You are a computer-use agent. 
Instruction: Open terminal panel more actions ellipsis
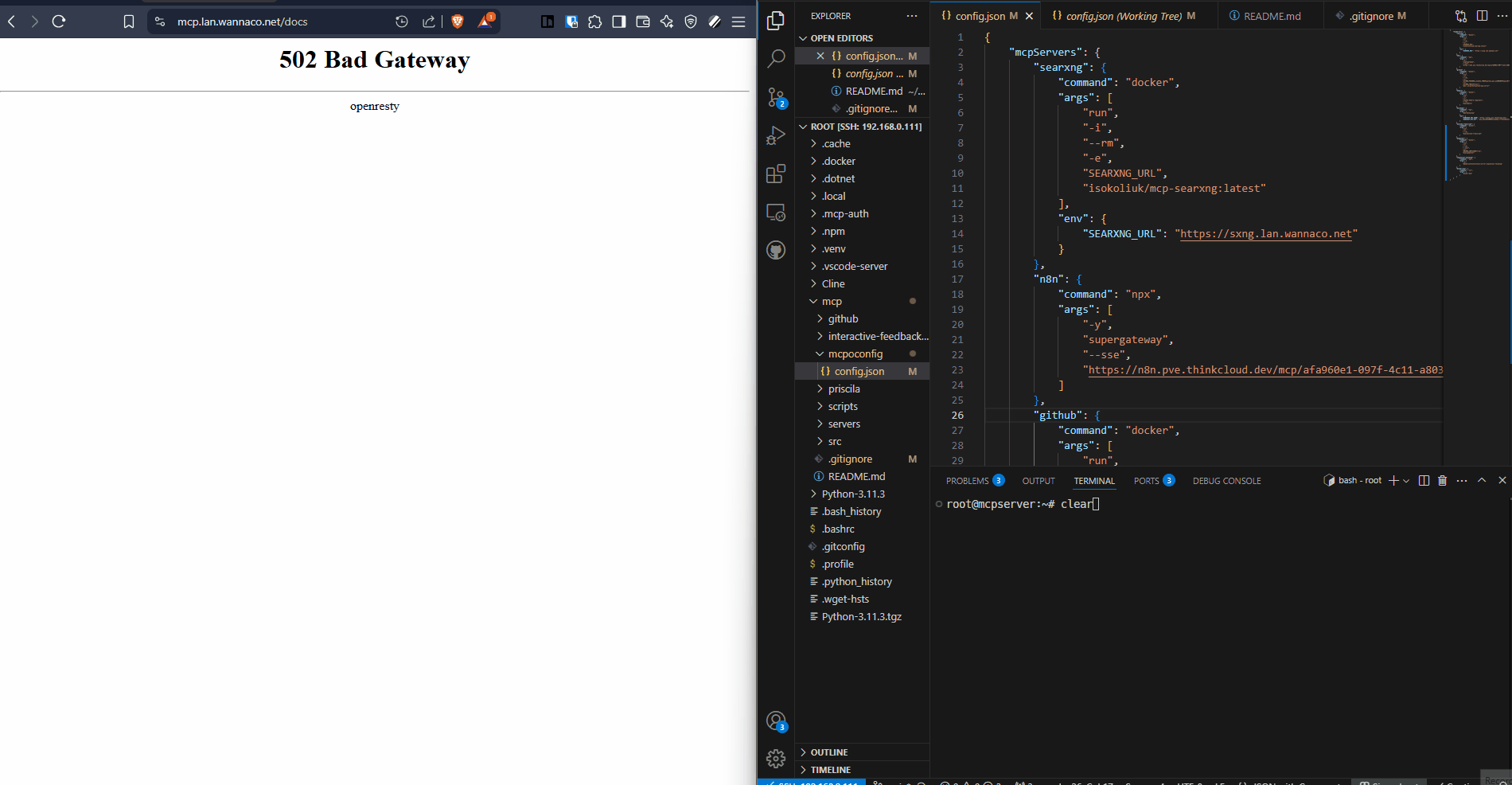[x=1462, y=480]
